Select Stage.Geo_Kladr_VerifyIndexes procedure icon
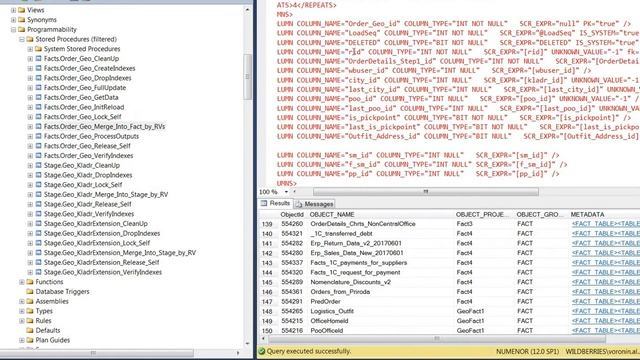Screen dimensions: 640x360 click(x=39, y=214)
